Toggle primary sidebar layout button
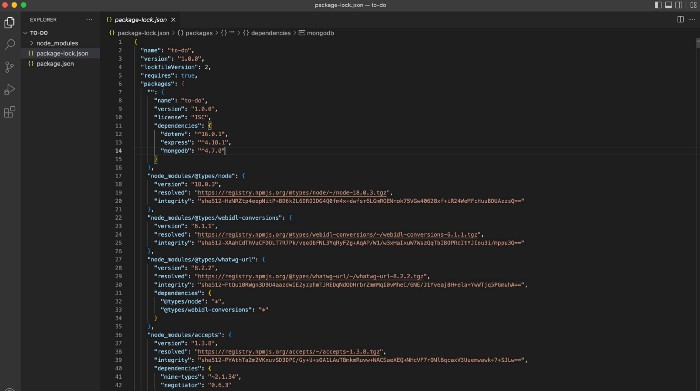Viewport: 700px width, 391px height. (658, 5)
